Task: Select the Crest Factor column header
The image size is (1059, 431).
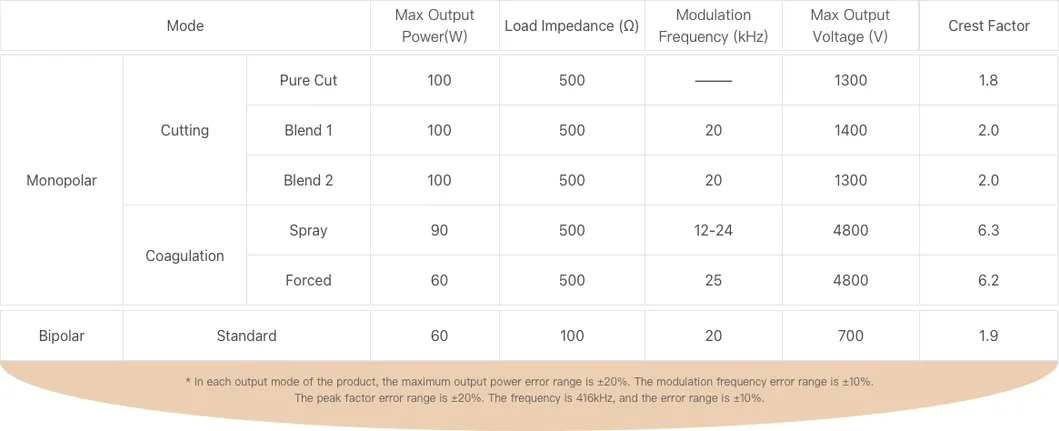Action: [x=989, y=26]
